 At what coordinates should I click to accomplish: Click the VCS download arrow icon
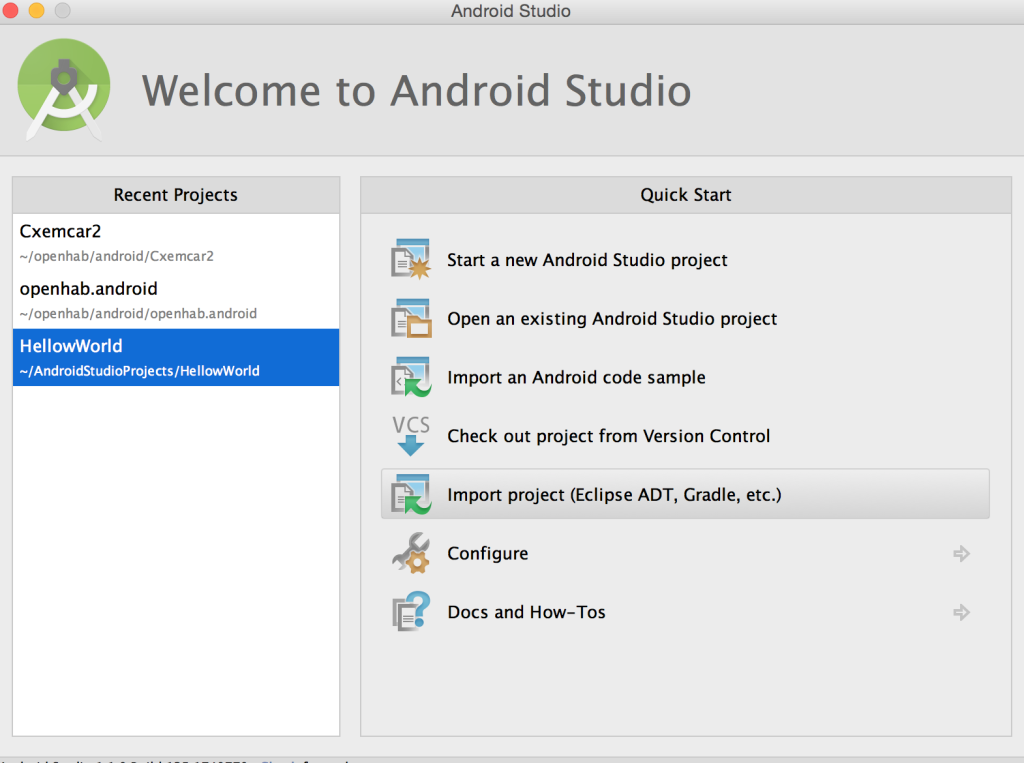point(411,436)
